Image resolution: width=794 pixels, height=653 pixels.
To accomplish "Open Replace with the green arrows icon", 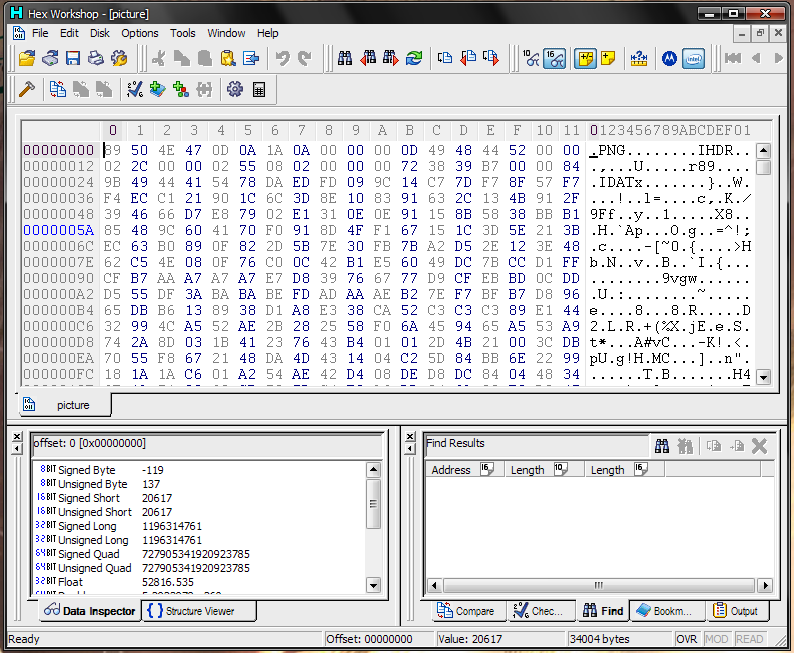I will (414, 58).
